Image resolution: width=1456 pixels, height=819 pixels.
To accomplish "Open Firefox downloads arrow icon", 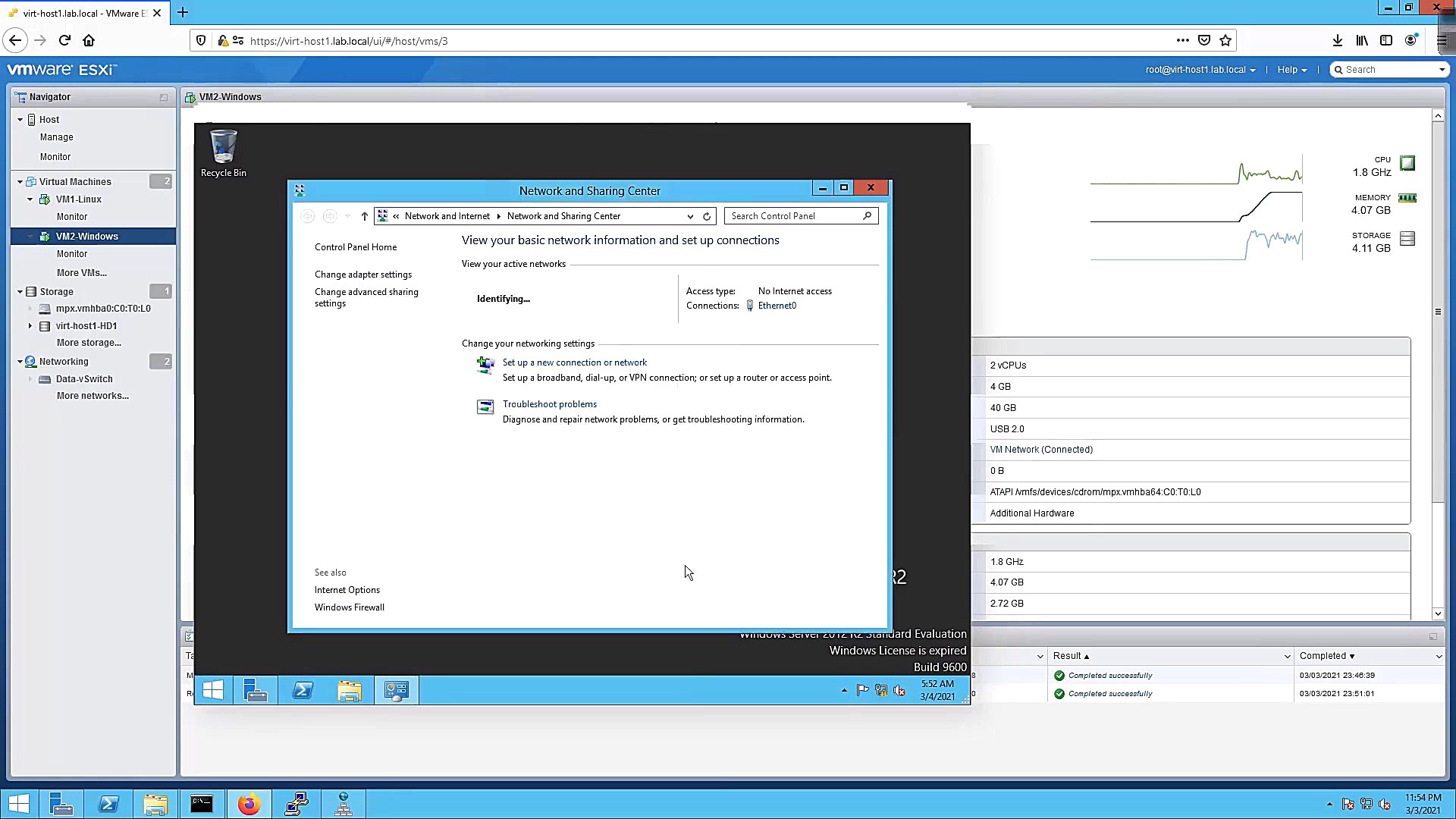I will point(1338,40).
